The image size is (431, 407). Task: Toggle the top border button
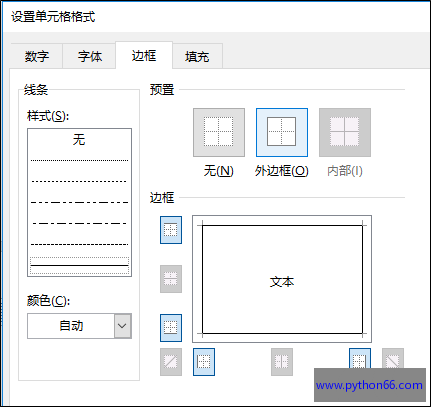[171, 230]
